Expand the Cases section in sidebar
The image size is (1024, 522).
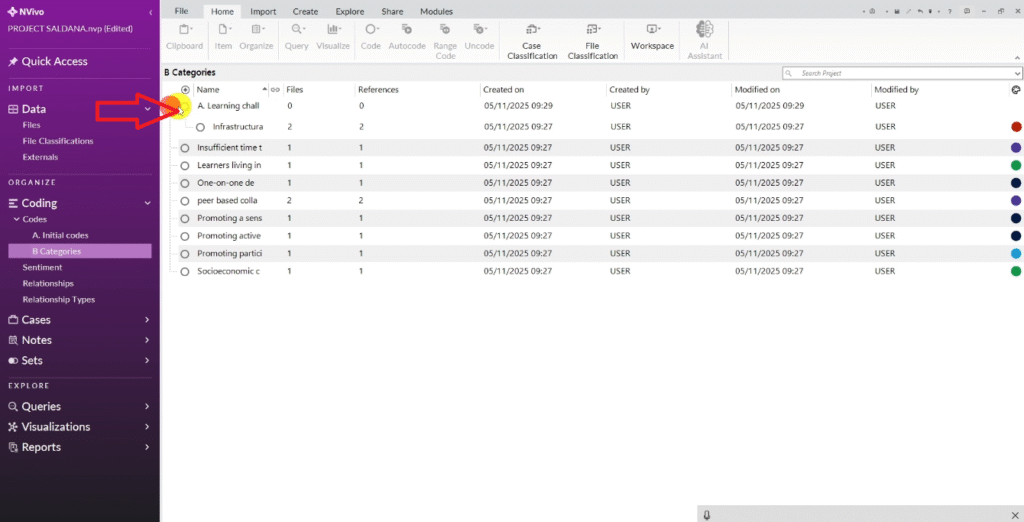(147, 320)
